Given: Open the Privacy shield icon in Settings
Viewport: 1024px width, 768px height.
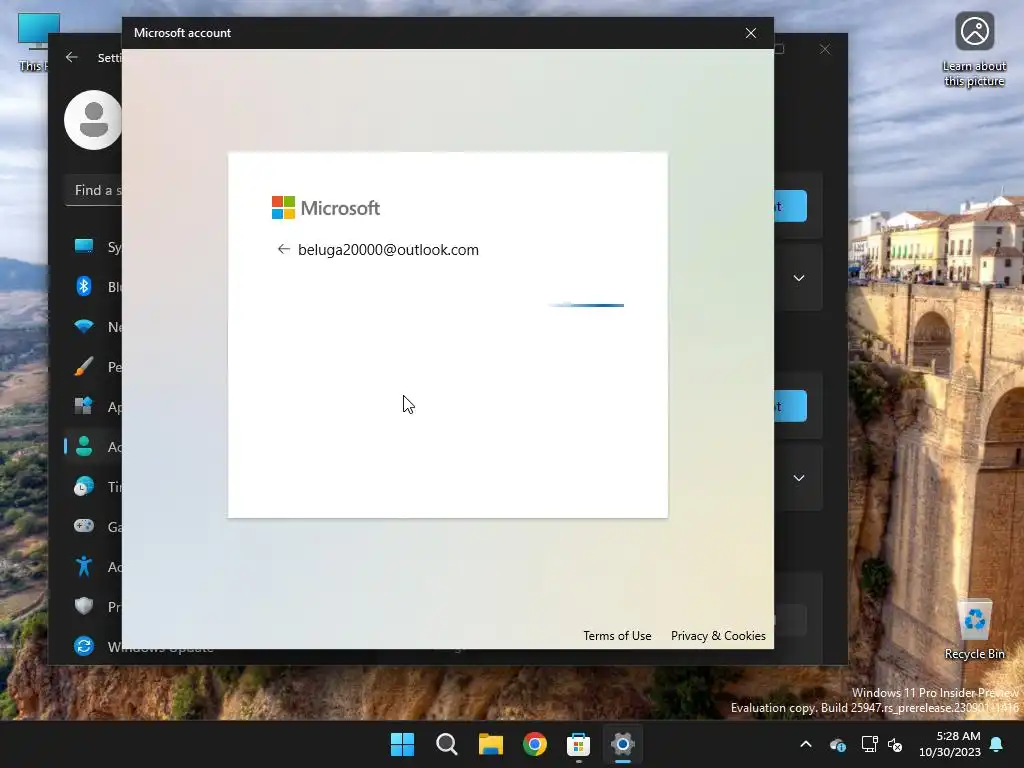Looking at the screenshot, I should point(84,606).
